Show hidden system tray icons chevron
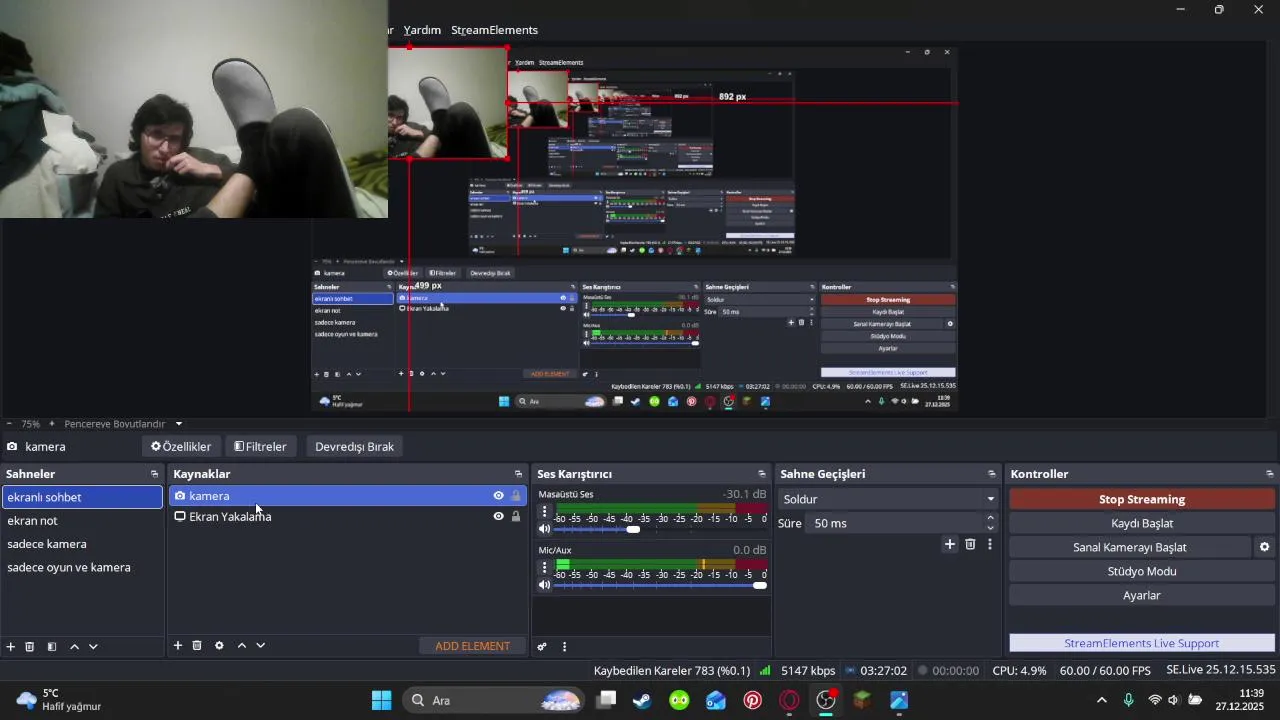This screenshot has height=720, width=1280. pyautogui.click(x=1102, y=700)
